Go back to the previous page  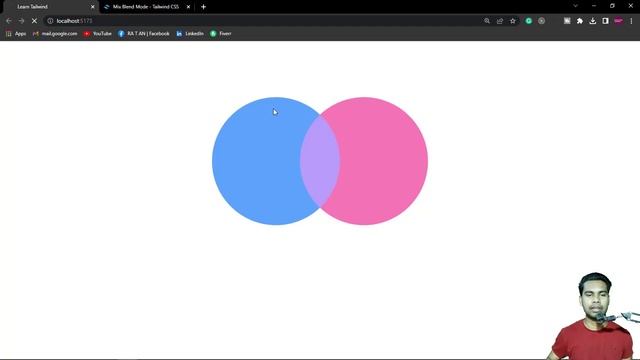(x=9, y=21)
